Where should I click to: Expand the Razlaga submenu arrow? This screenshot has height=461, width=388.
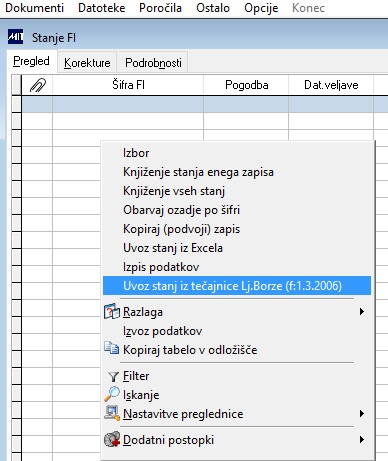point(361,312)
